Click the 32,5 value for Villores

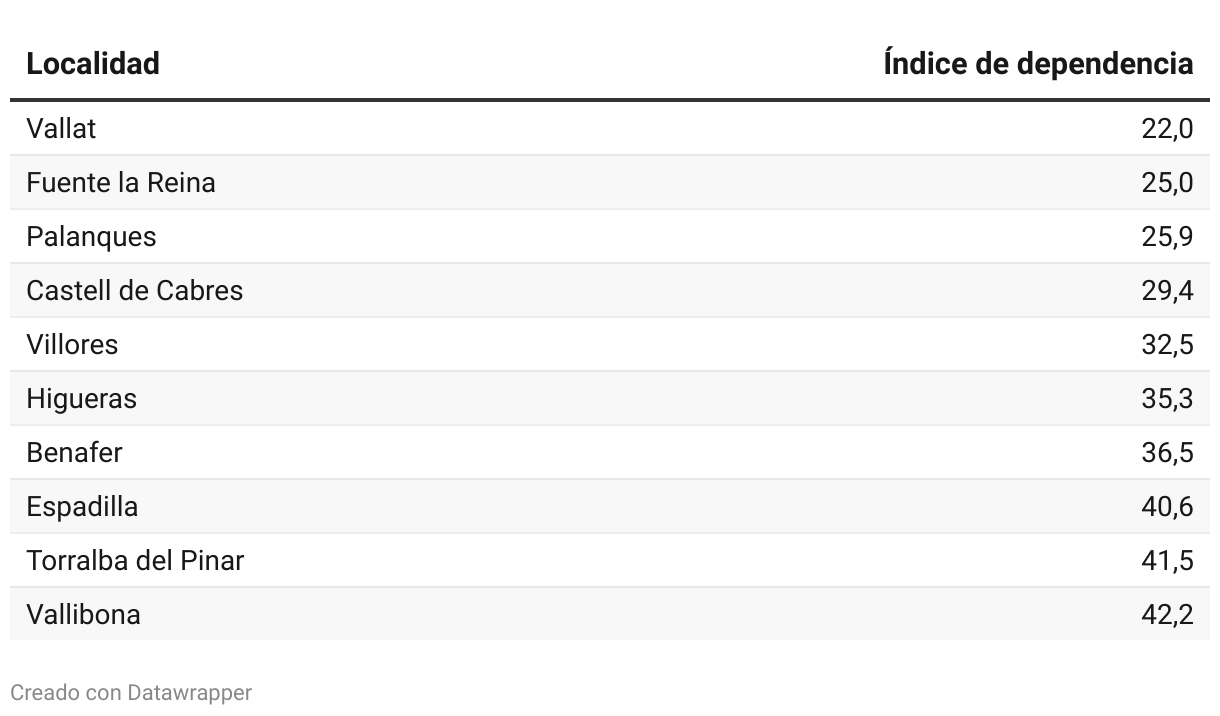pos(1167,345)
